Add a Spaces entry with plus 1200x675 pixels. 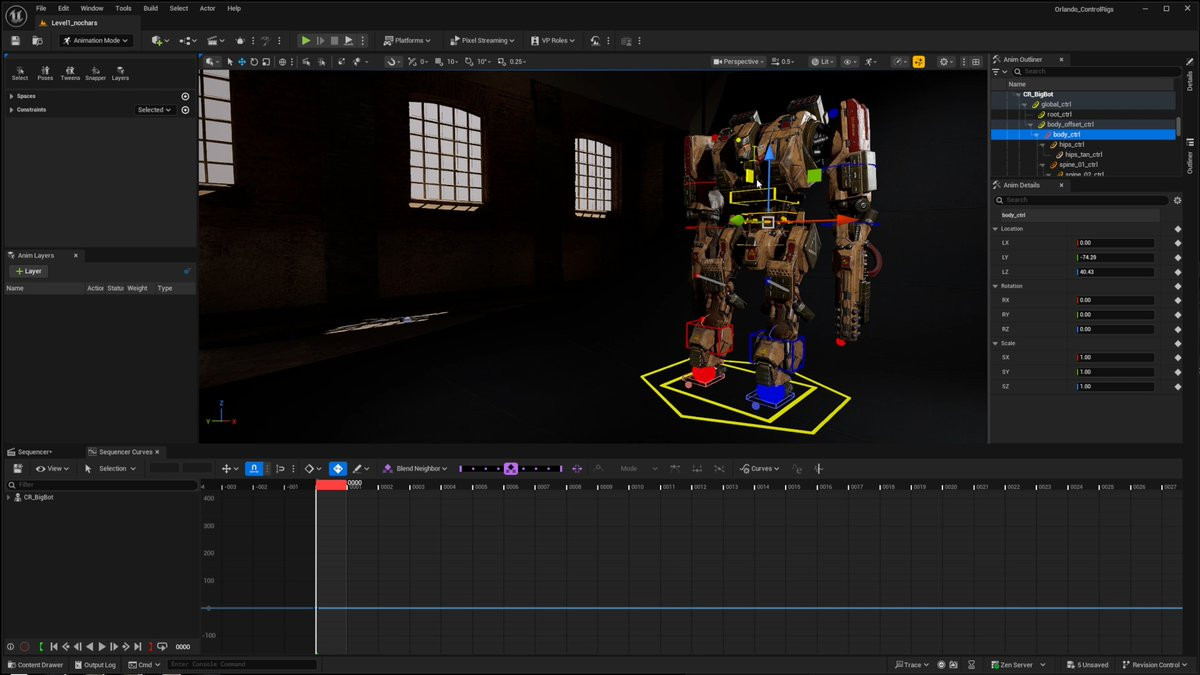tap(185, 96)
